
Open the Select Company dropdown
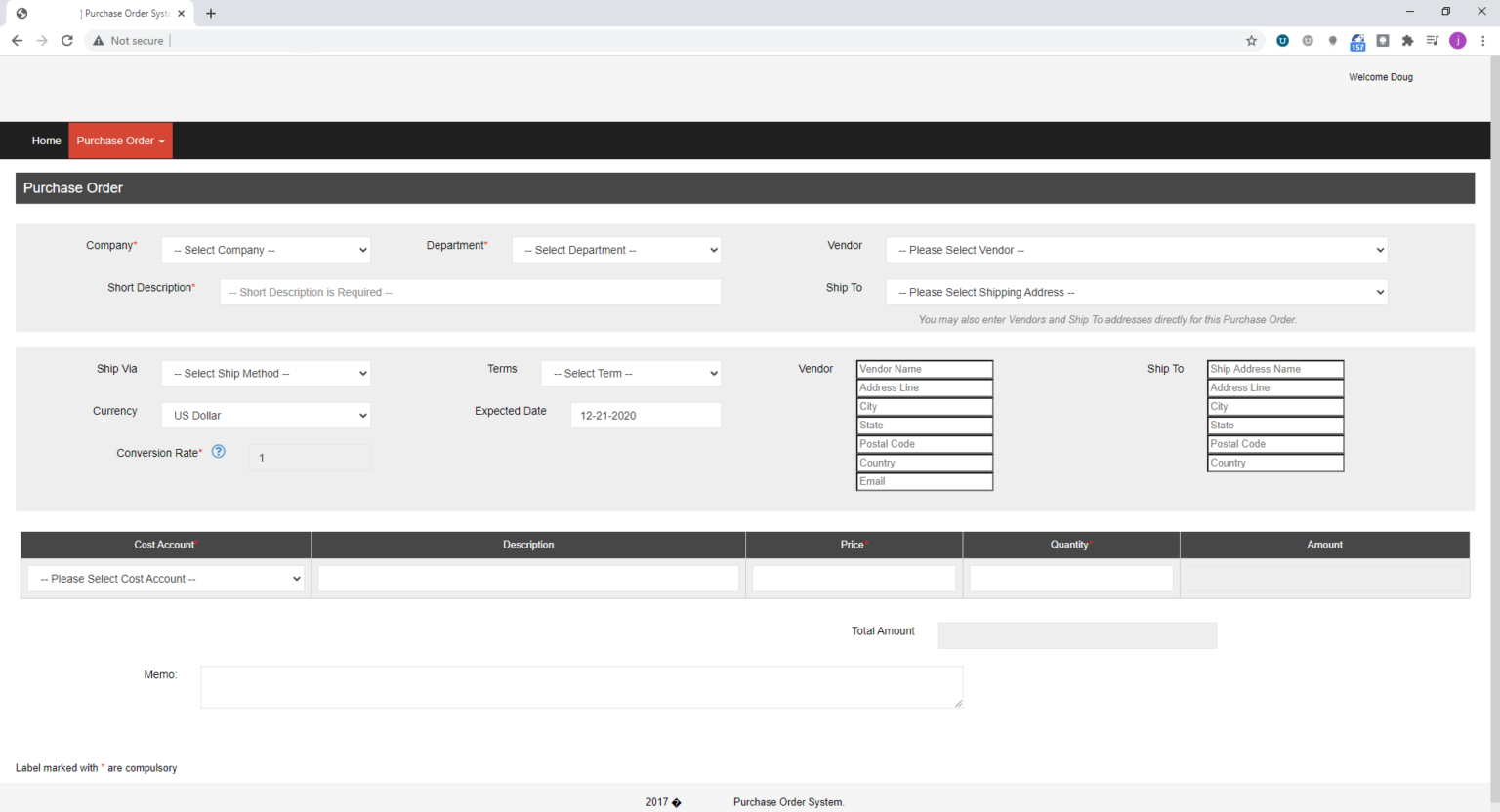pyautogui.click(x=266, y=250)
